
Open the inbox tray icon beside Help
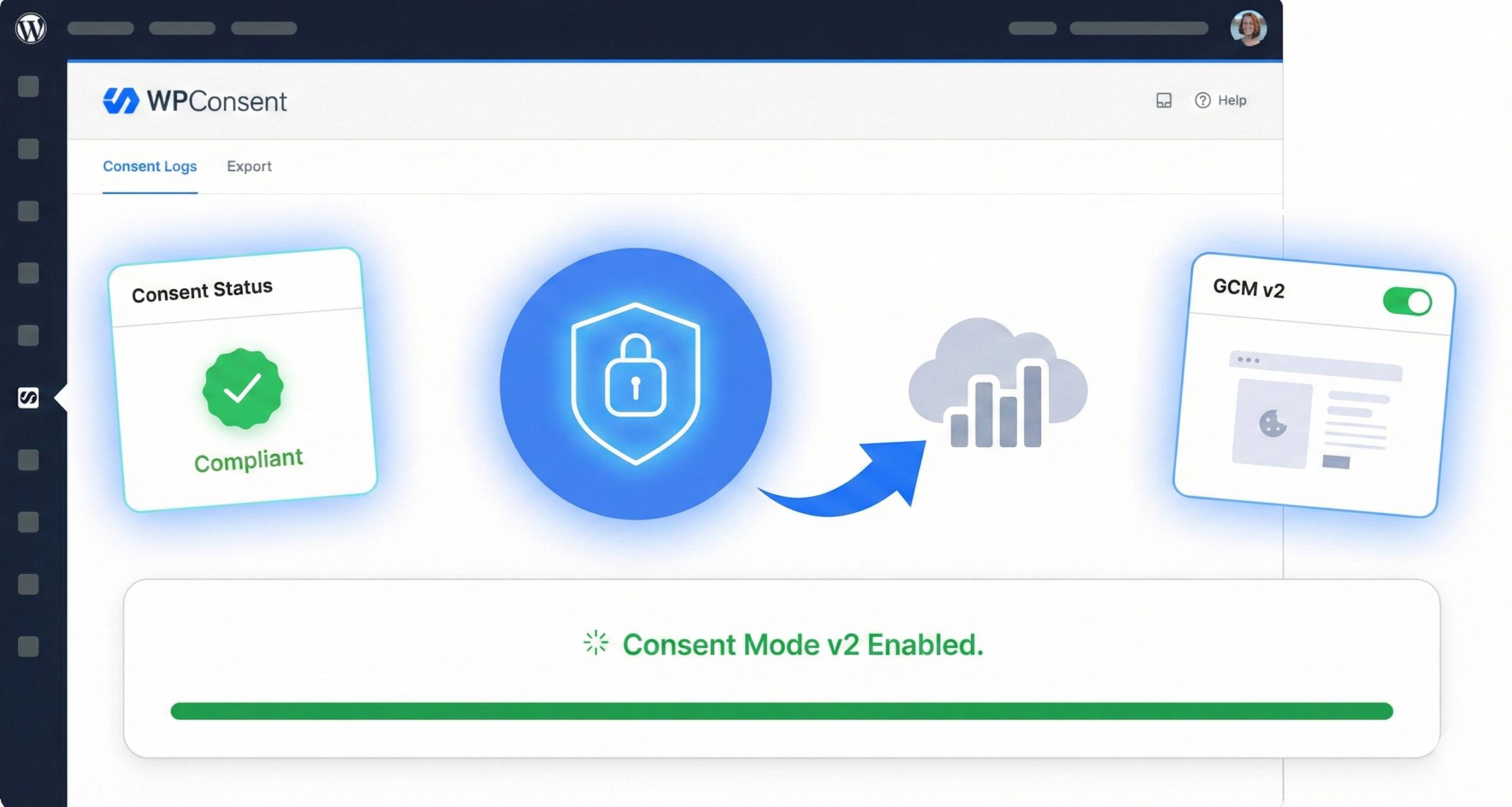[x=1164, y=100]
